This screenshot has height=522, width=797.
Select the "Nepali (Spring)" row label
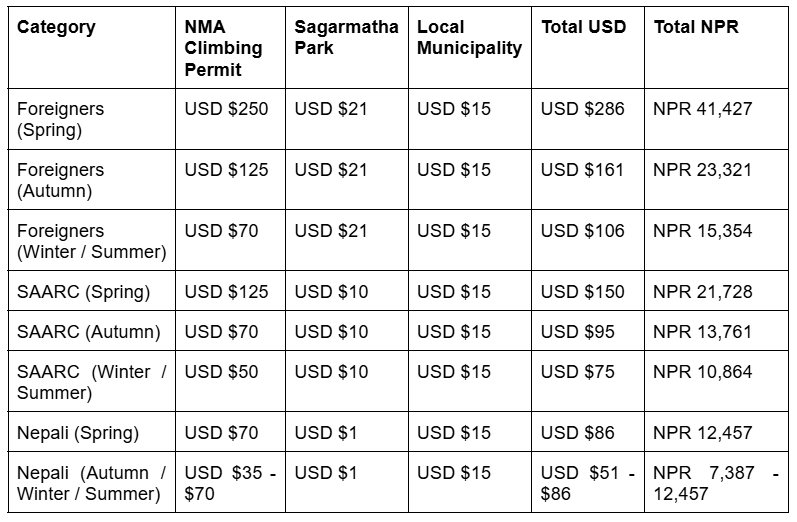click(x=78, y=433)
